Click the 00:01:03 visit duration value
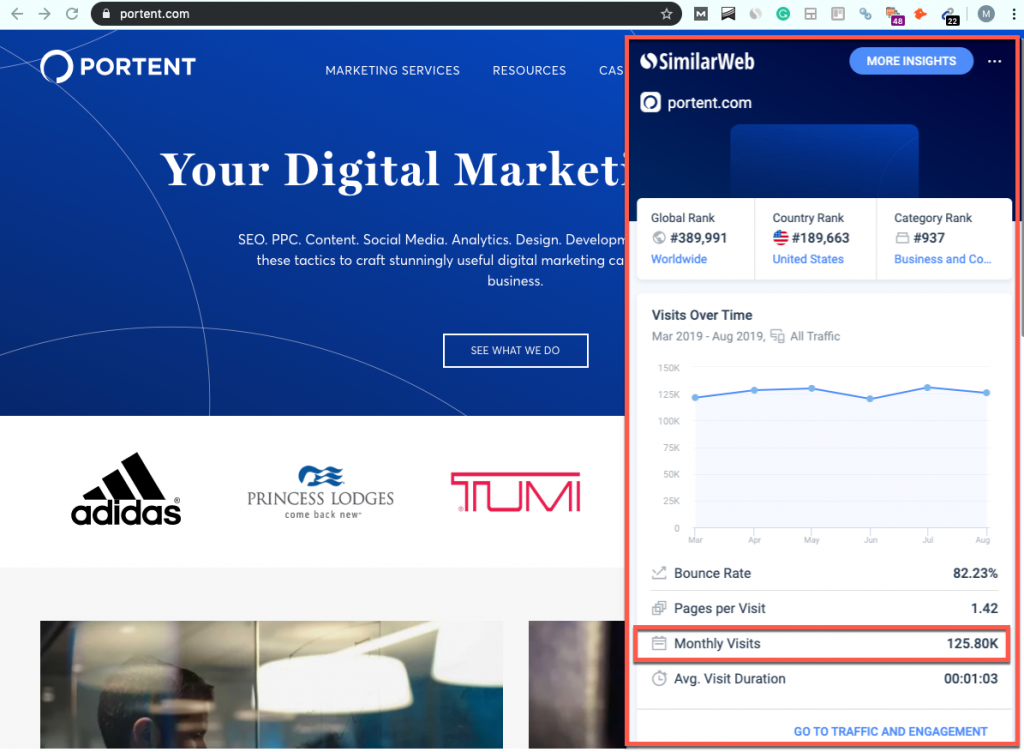Viewport: 1024px width, 752px height. pyautogui.click(x=970, y=679)
